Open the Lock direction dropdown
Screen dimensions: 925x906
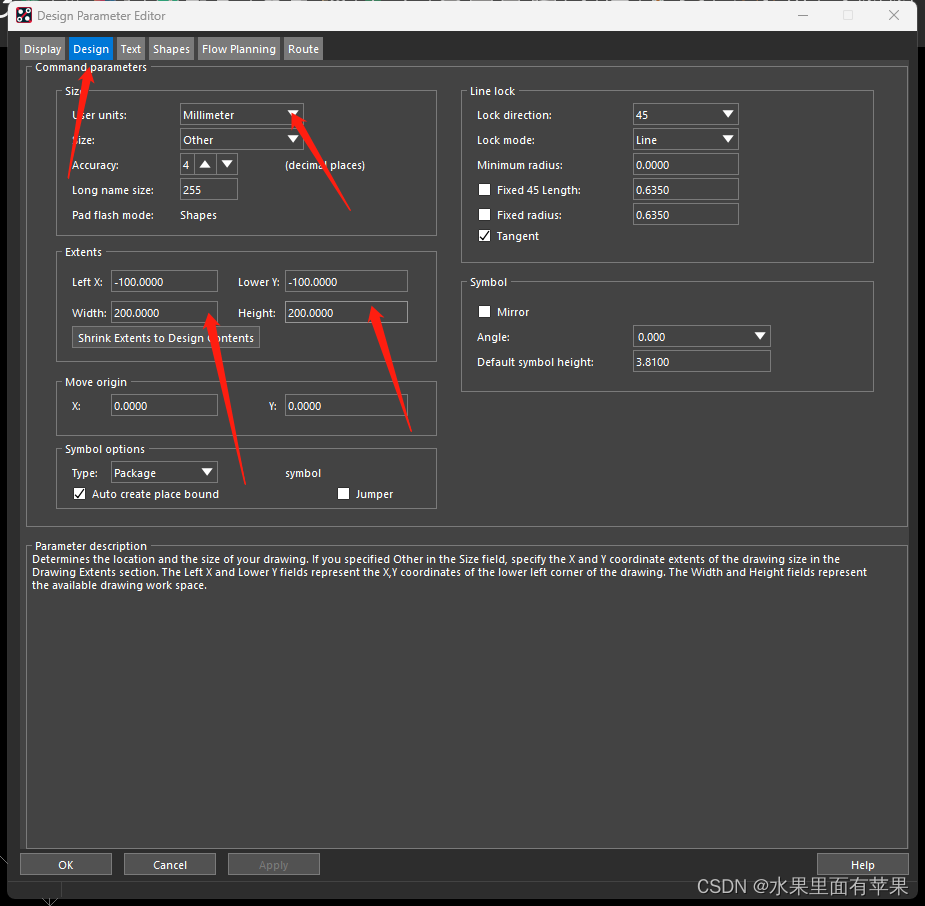tap(728, 115)
